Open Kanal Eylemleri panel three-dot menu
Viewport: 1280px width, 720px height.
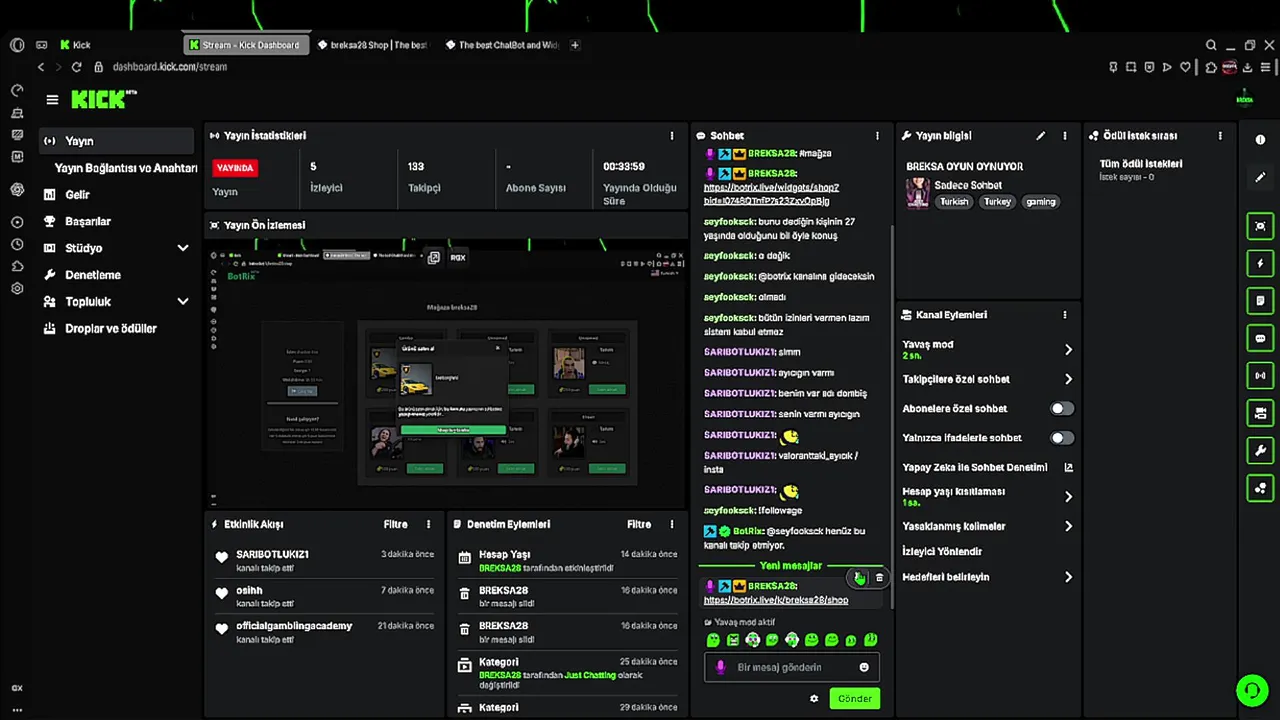coord(1065,315)
